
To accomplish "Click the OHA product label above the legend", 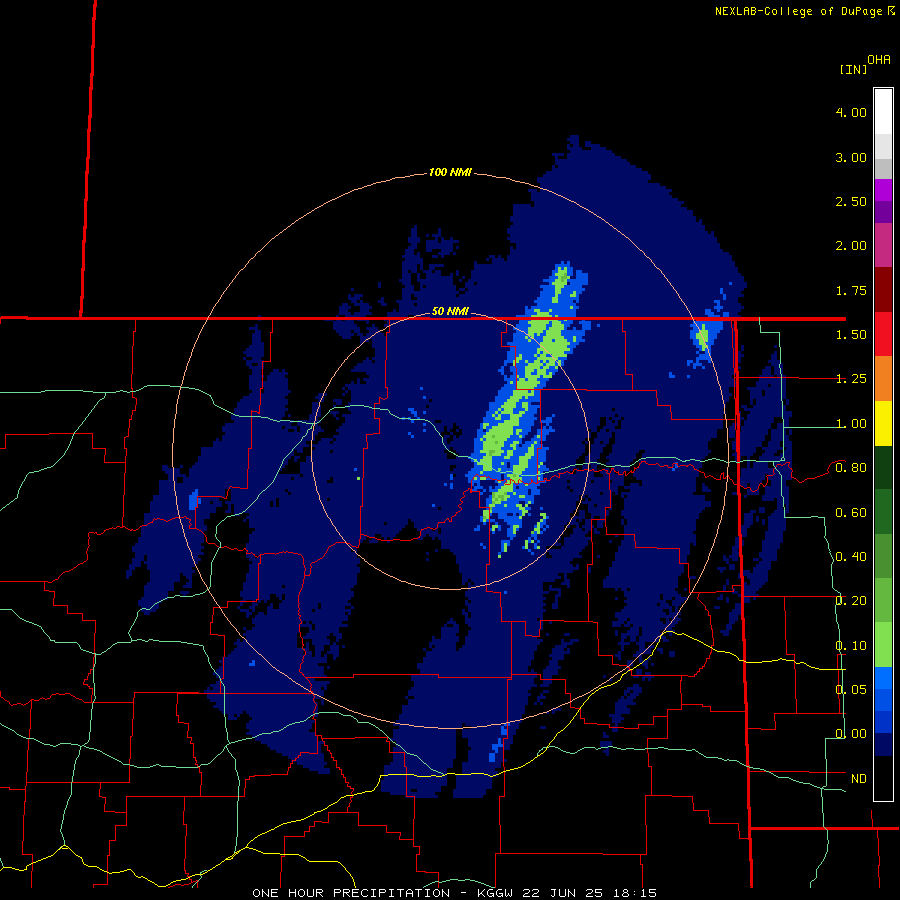I will 879,59.
